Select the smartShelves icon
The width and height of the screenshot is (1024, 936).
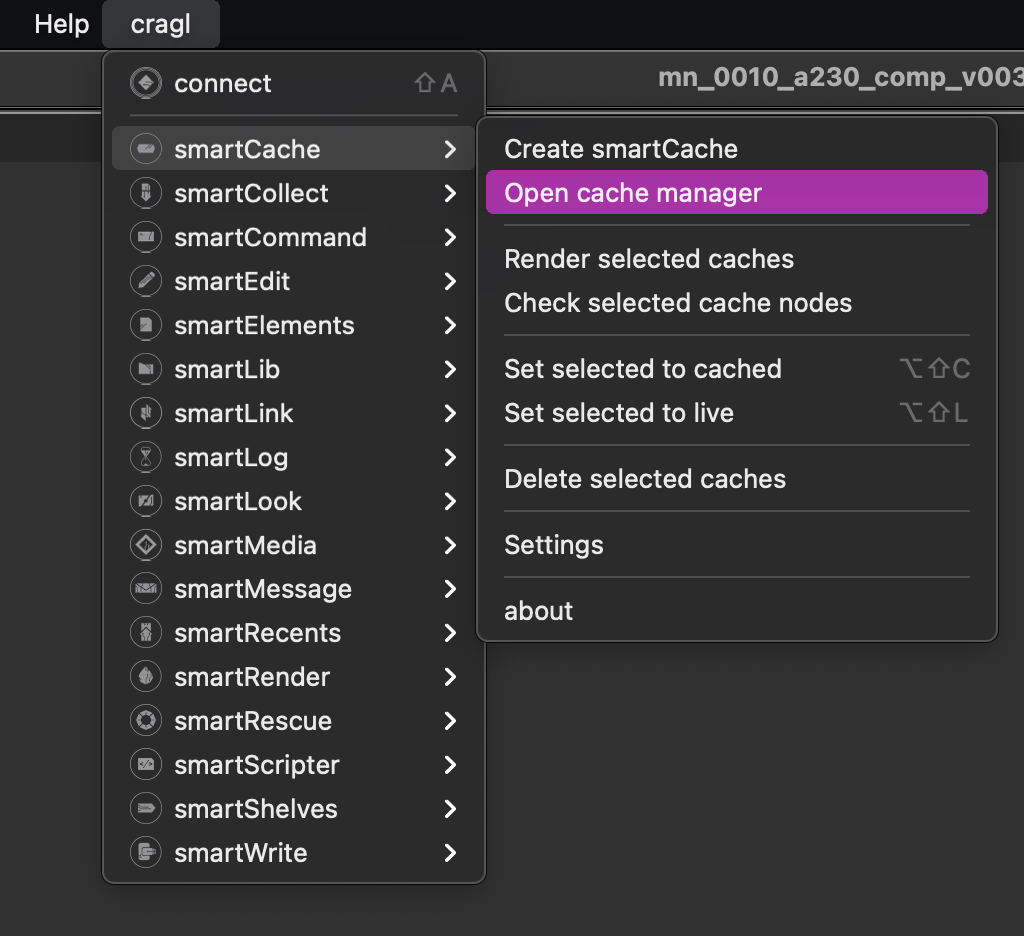tap(146, 809)
